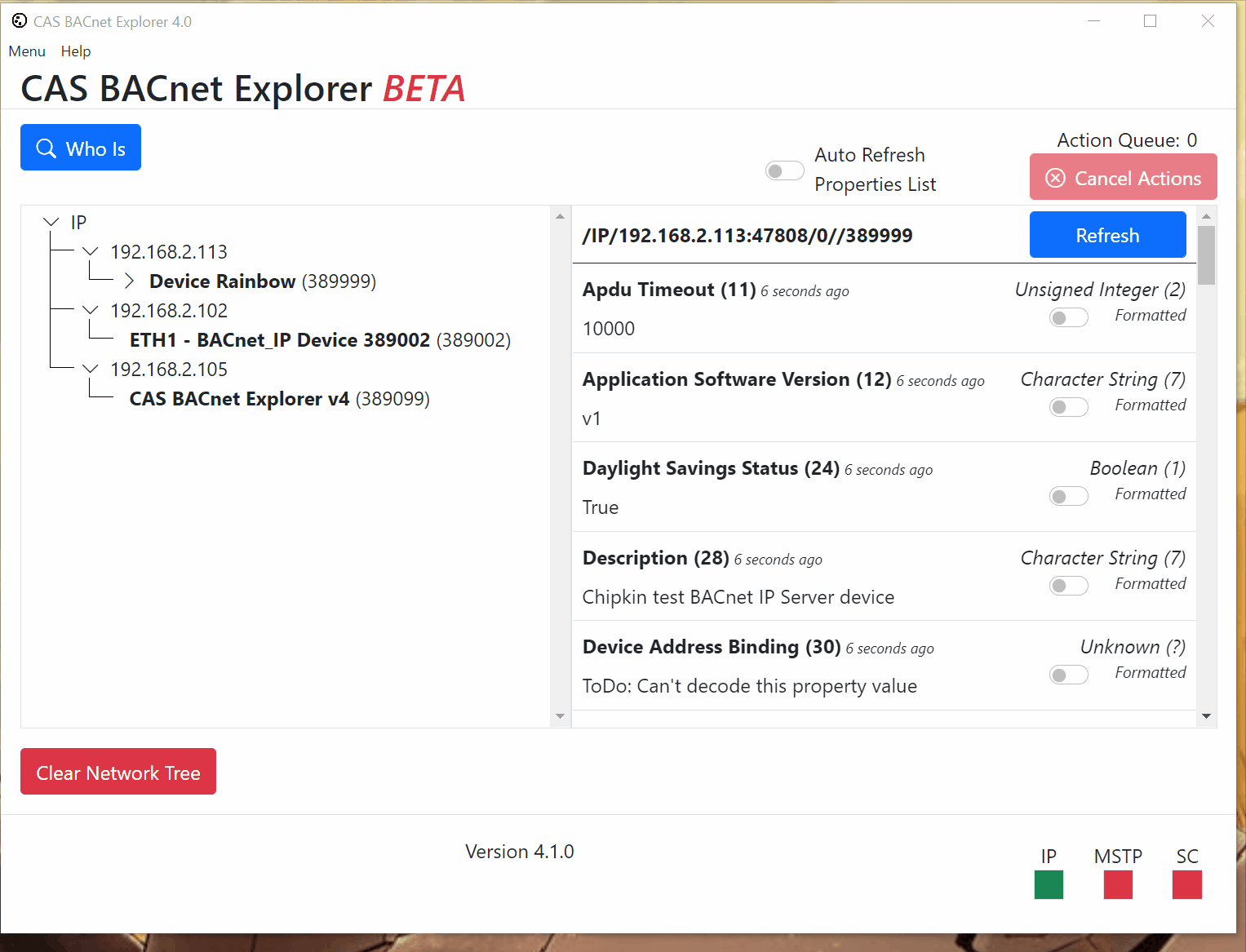Open the Menu menu
This screenshot has width=1246, height=952.
pos(27,51)
